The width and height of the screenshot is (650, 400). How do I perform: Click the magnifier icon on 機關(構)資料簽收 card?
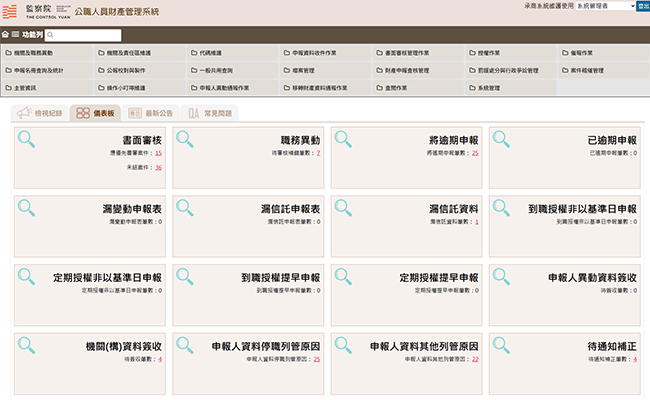click(x=27, y=345)
